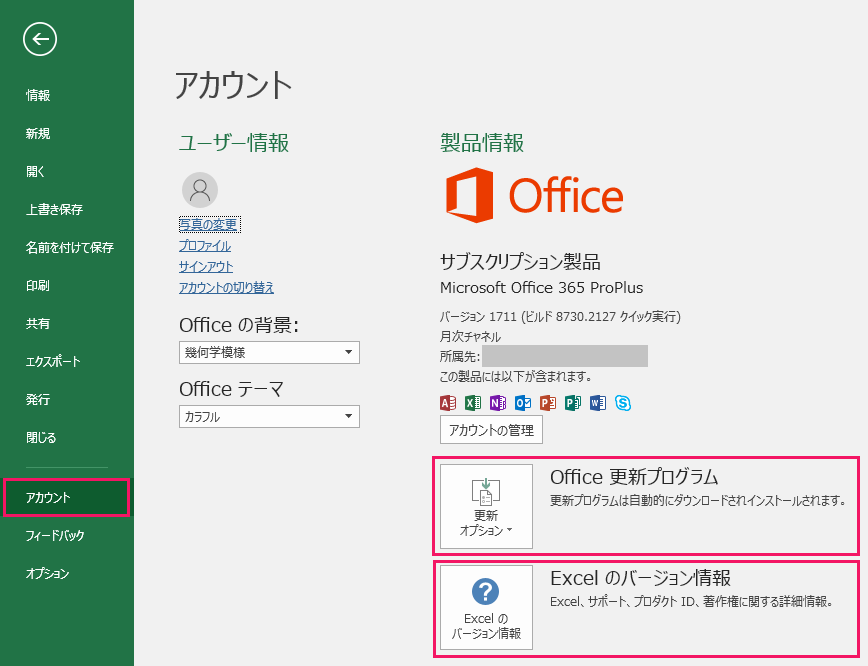Click the Publisher app icon

572,403
